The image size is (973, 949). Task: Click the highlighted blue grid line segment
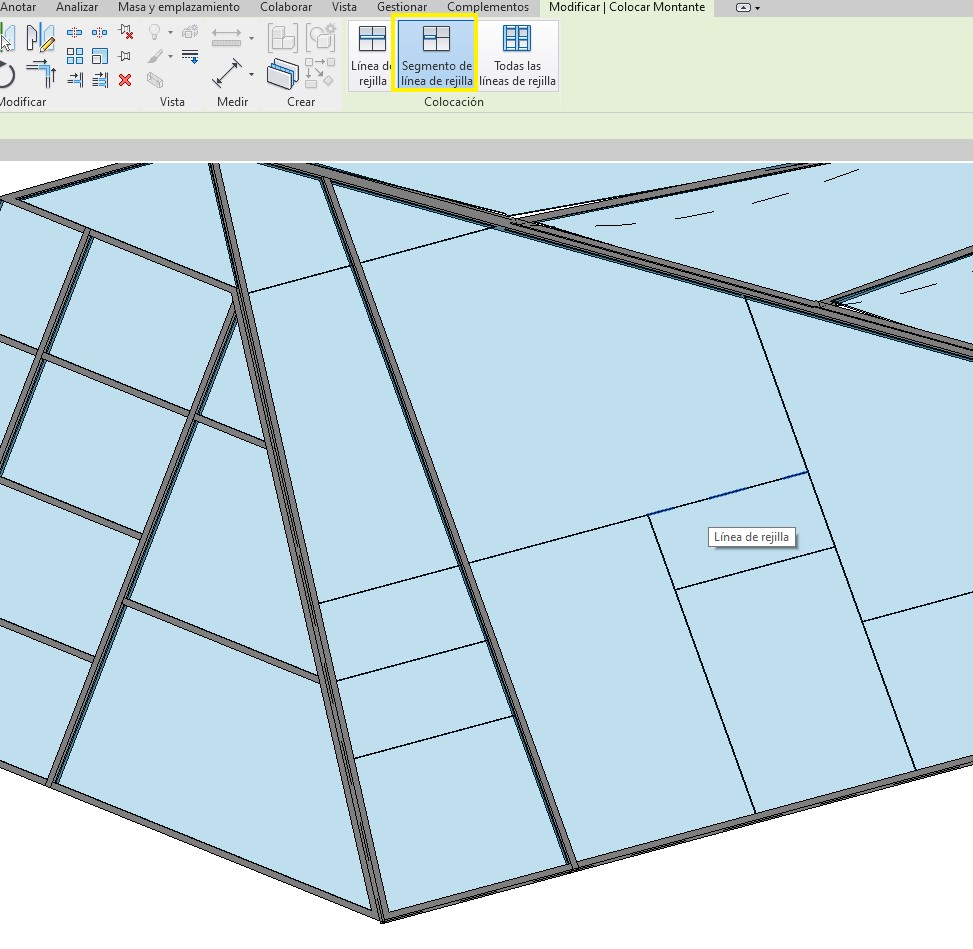[x=727, y=493]
